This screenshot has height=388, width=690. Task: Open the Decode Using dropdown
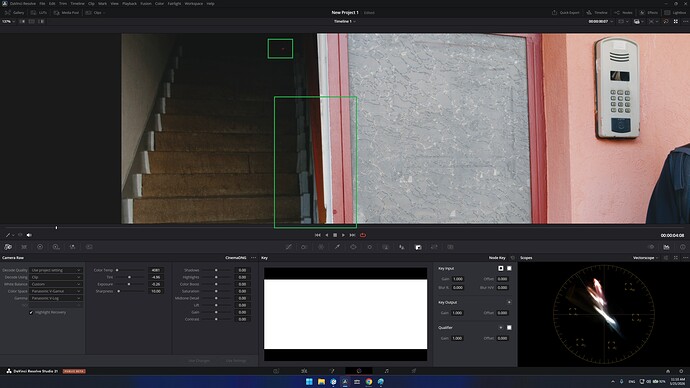point(56,277)
